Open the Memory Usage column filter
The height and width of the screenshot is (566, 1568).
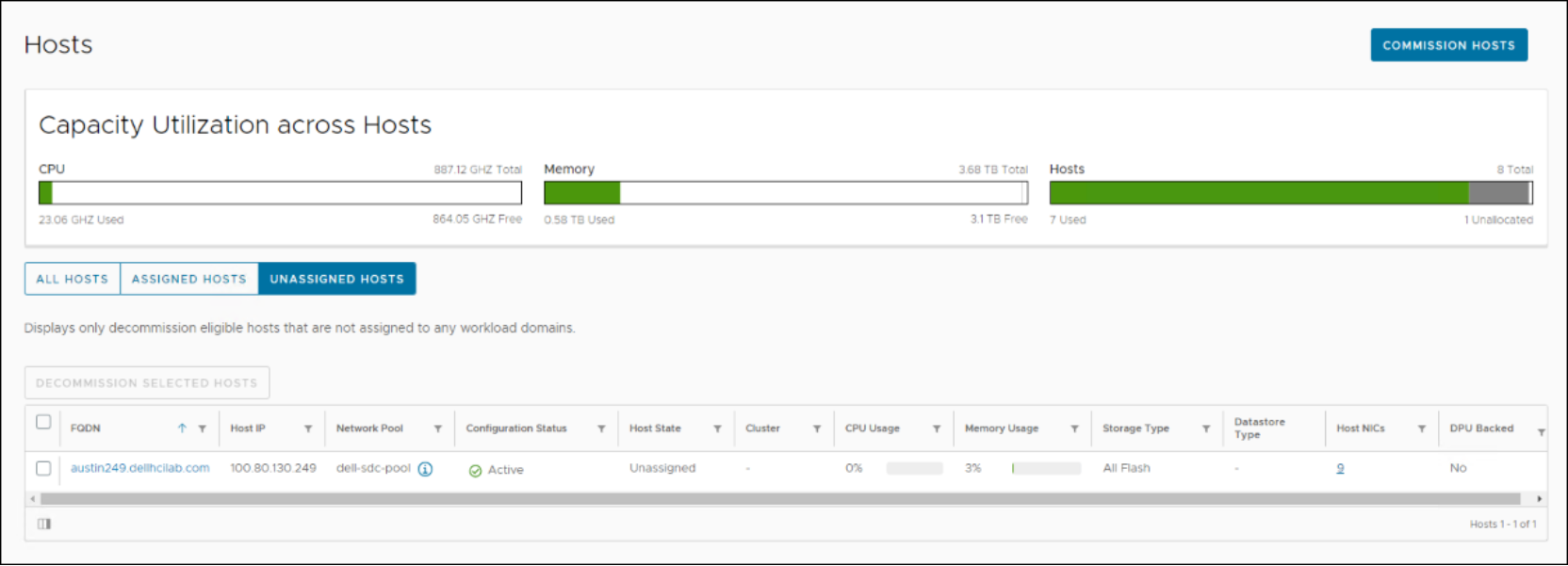pos(1074,429)
